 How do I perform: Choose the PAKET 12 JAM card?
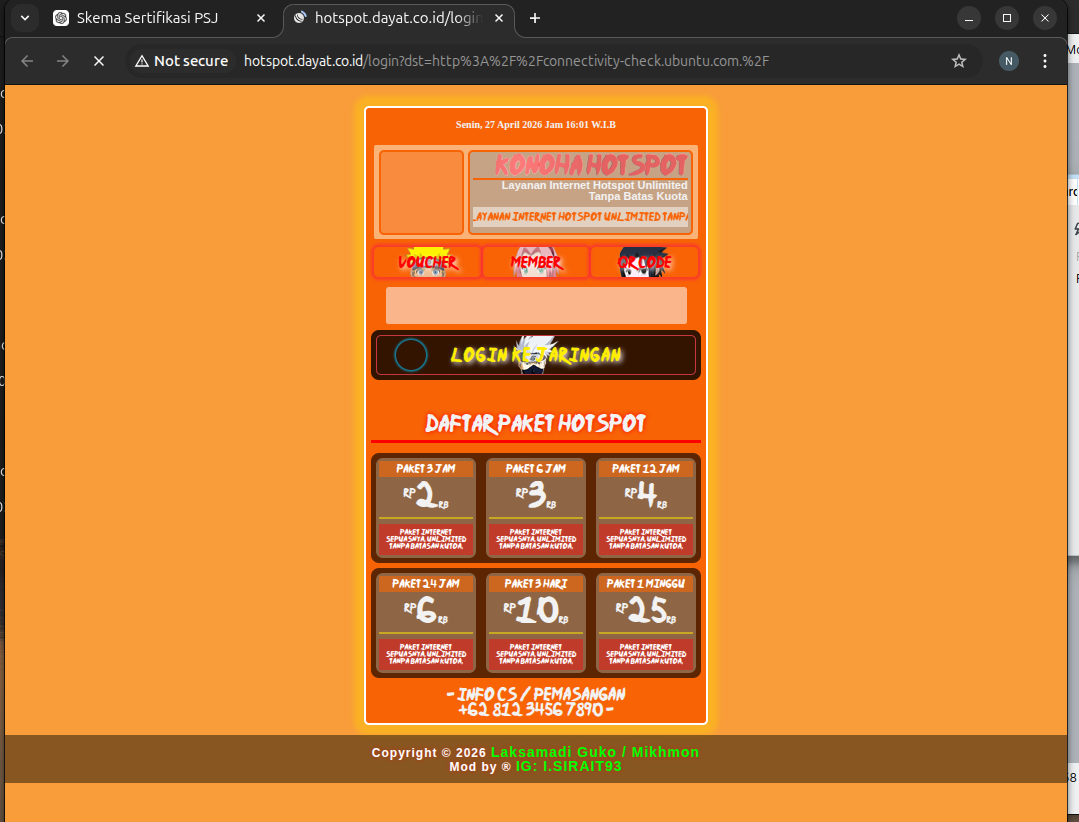(x=645, y=508)
